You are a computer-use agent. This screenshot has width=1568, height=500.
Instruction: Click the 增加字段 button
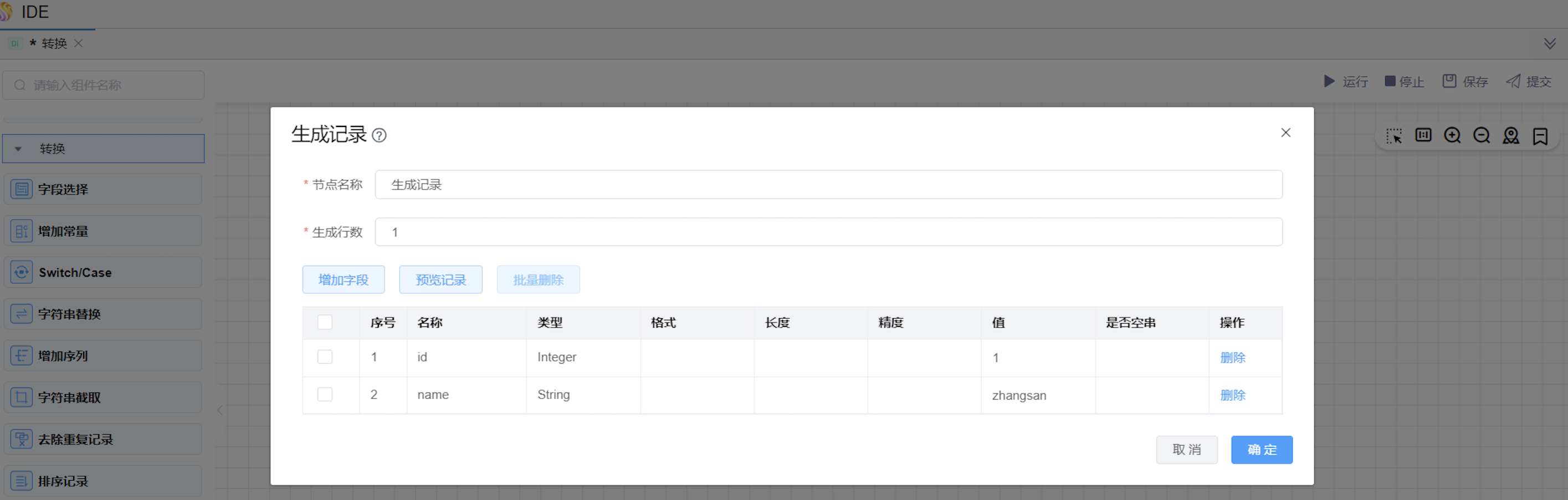click(344, 279)
